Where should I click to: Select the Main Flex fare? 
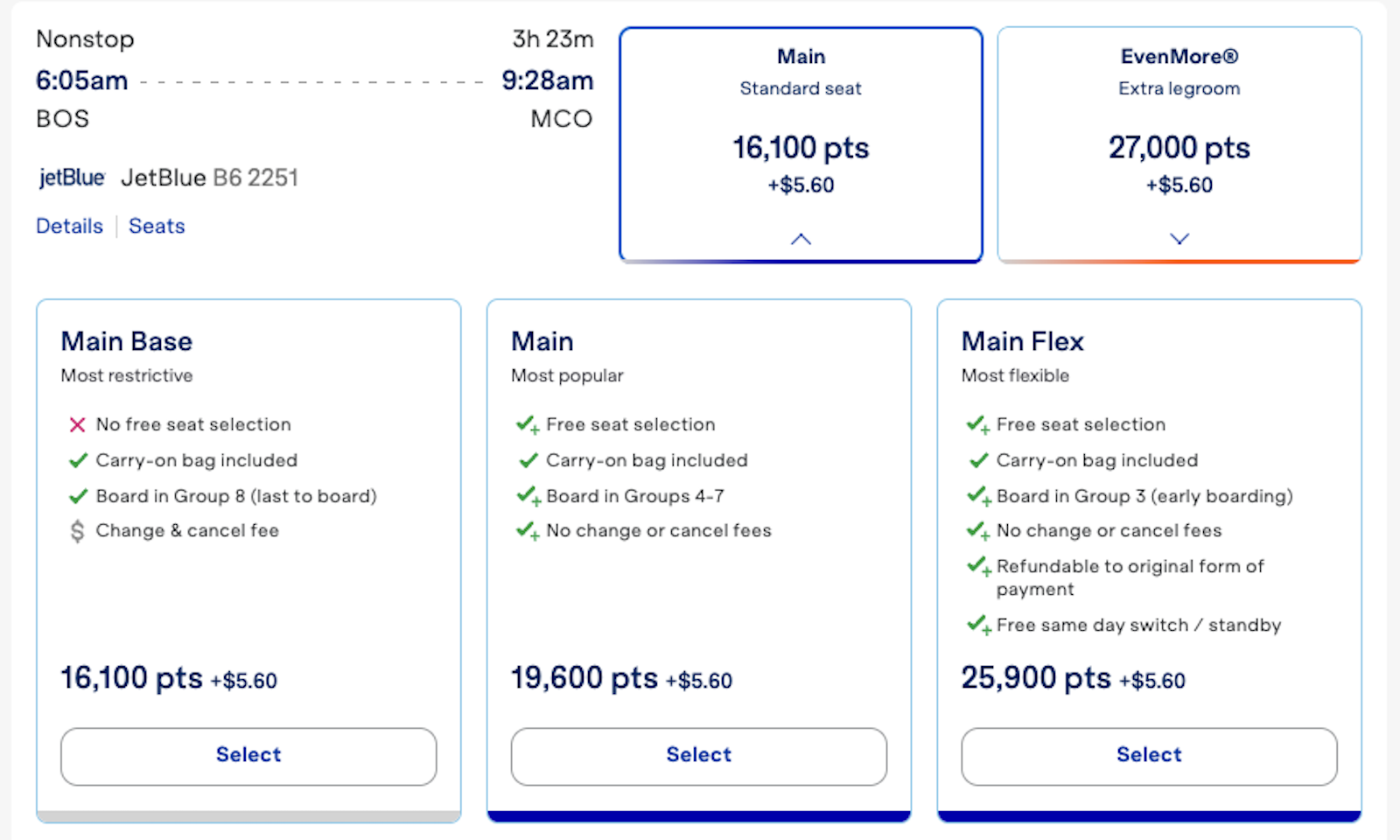click(1149, 756)
